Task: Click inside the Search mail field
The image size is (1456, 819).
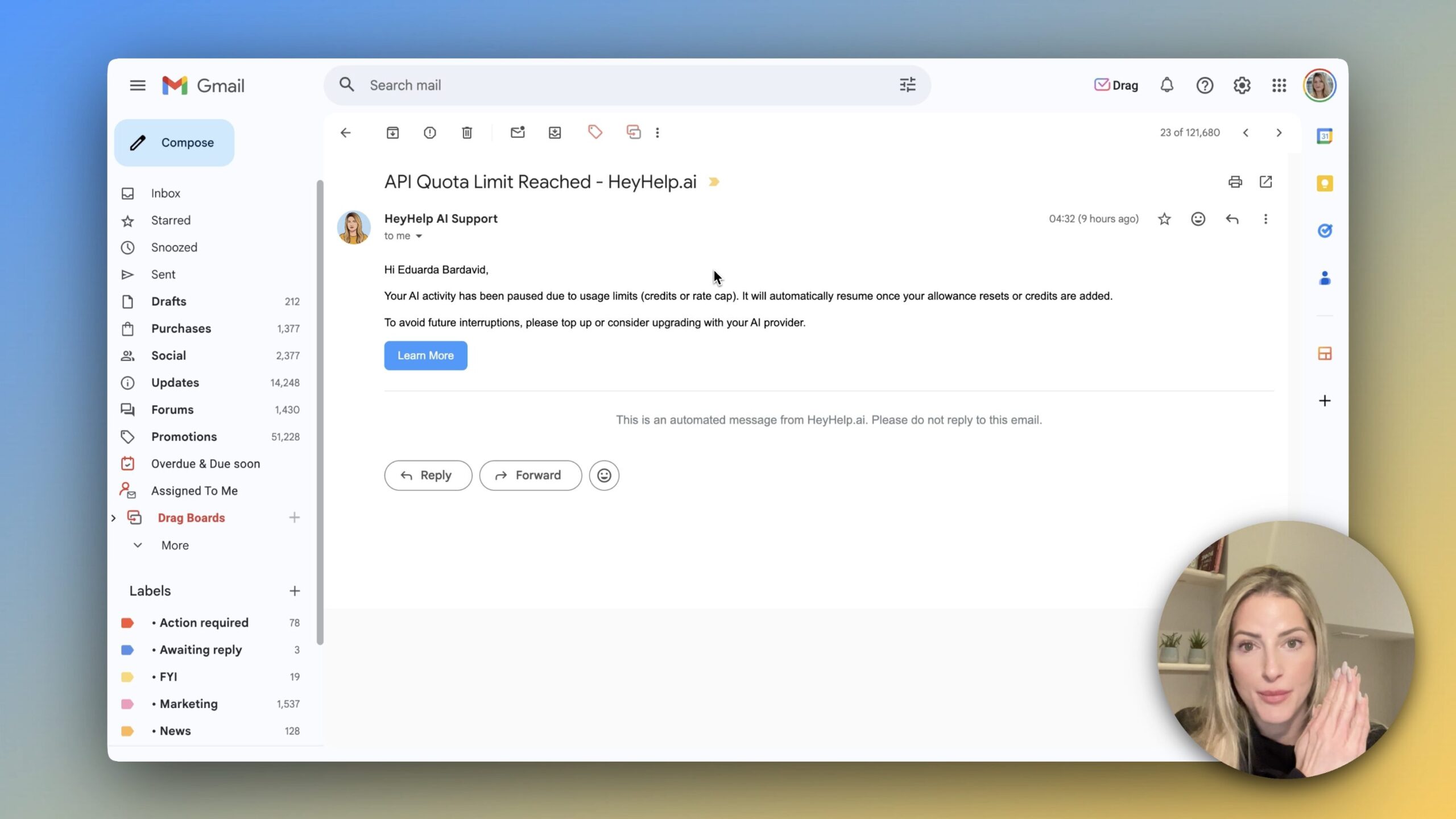Action: (569, 85)
